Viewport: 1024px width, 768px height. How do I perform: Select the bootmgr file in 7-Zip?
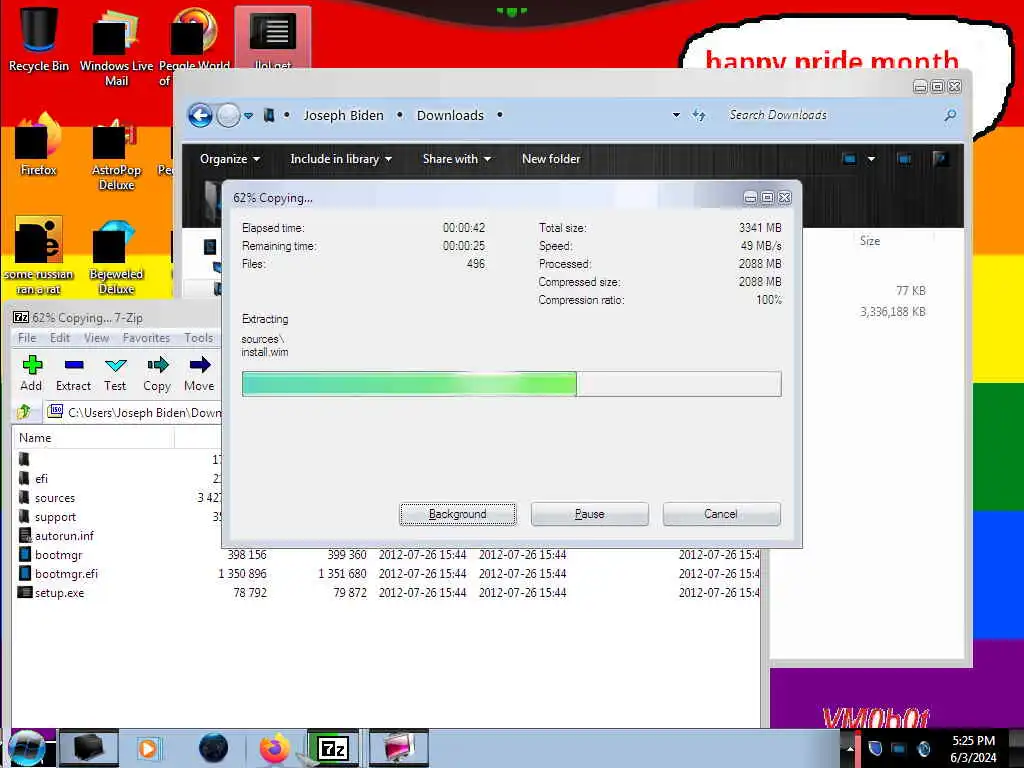[58, 554]
